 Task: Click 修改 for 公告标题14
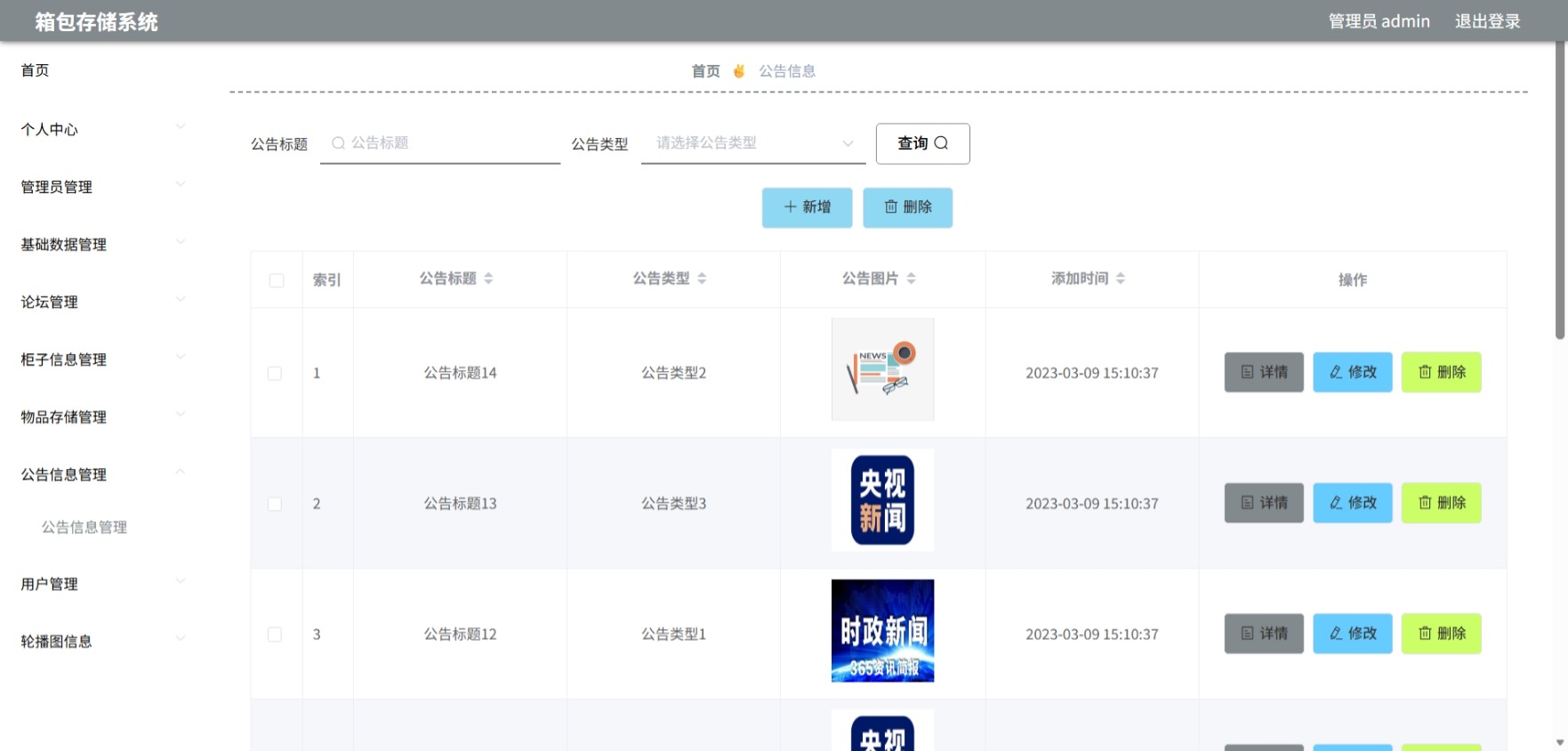coord(1353,372)
